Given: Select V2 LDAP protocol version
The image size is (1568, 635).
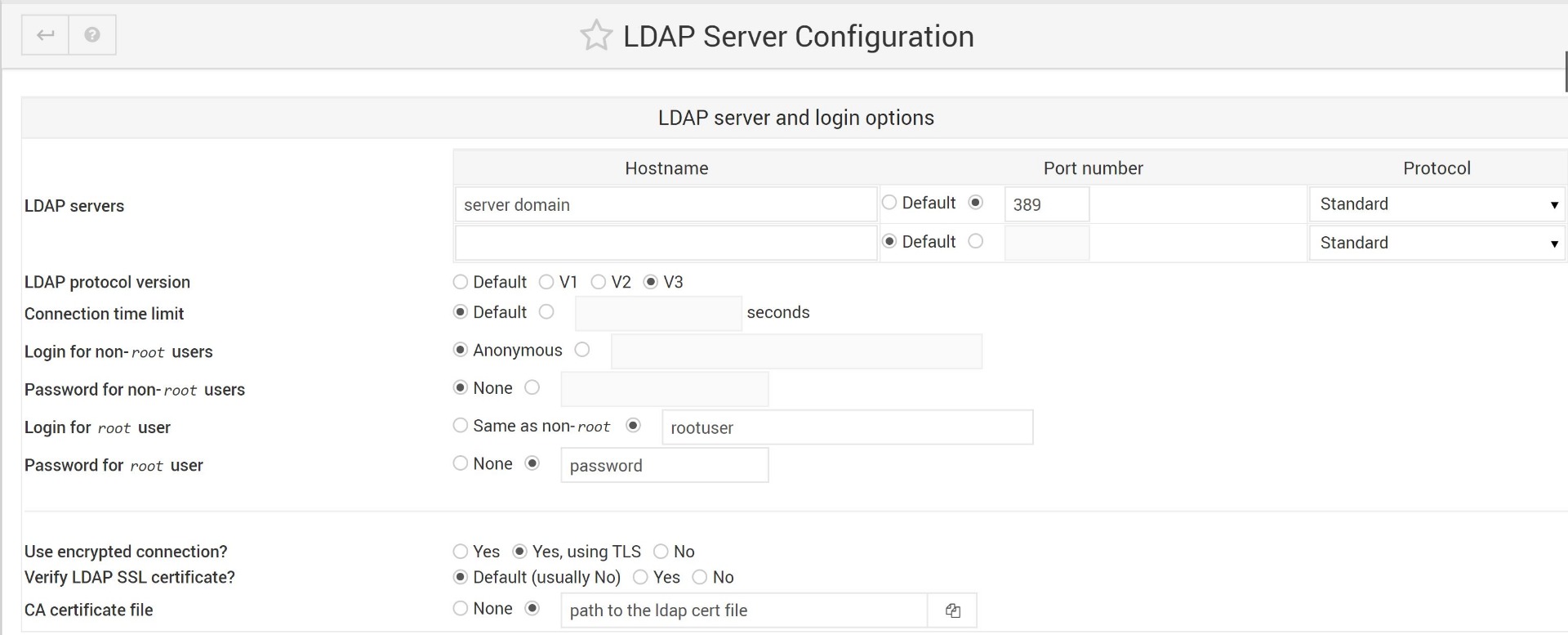Looking at the screenshot, I should coord(599,282).
